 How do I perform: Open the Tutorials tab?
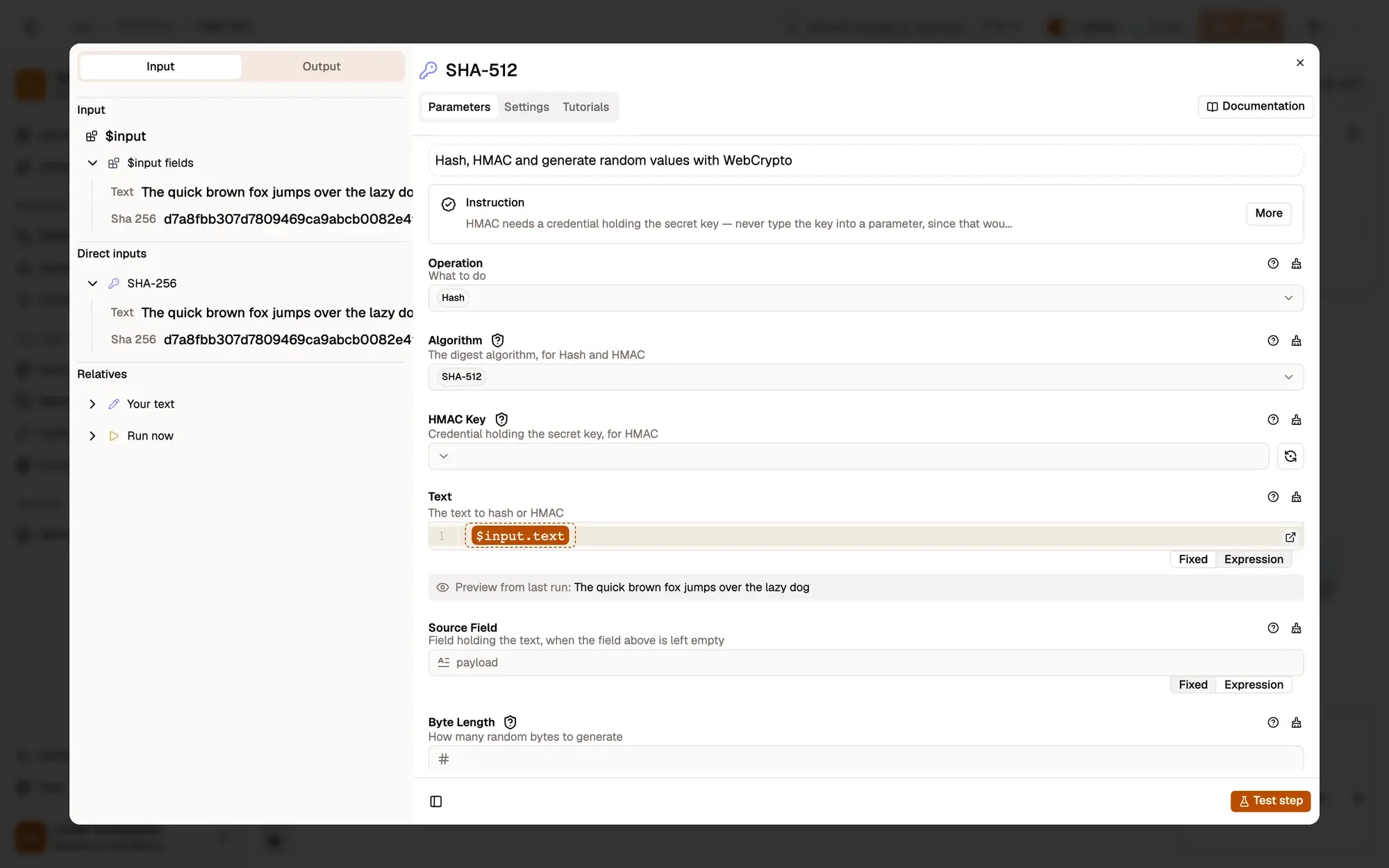point(585,107)
